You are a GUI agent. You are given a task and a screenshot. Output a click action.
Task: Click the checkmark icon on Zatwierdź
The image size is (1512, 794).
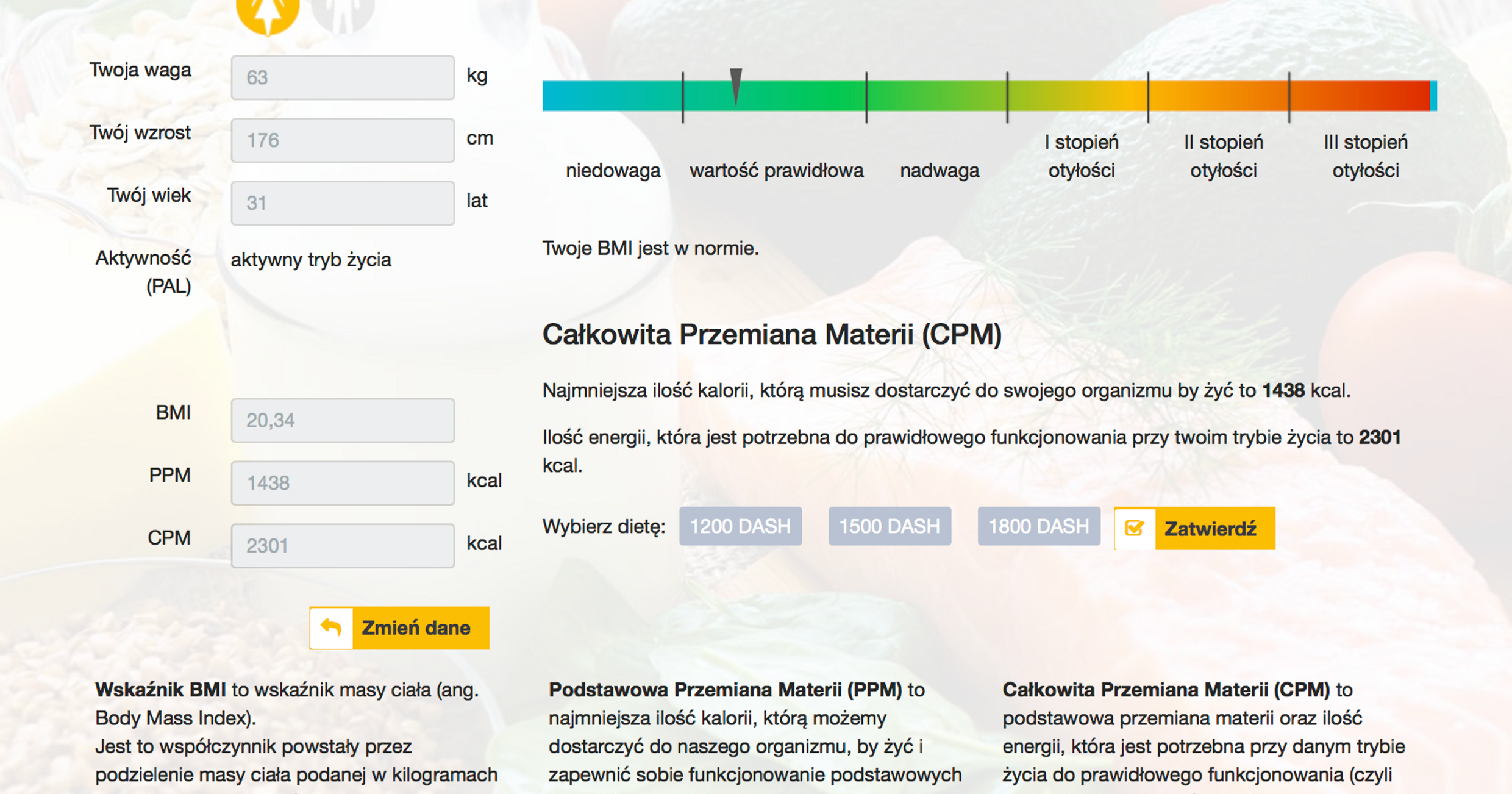coord(1135,528)
